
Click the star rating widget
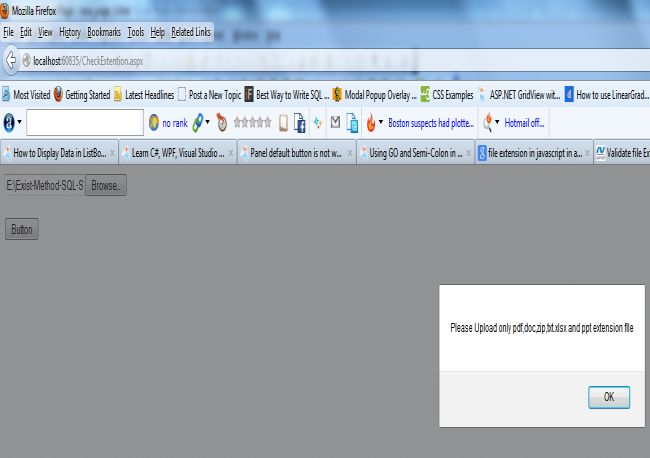pyautogui.click(x=252, y=122)
